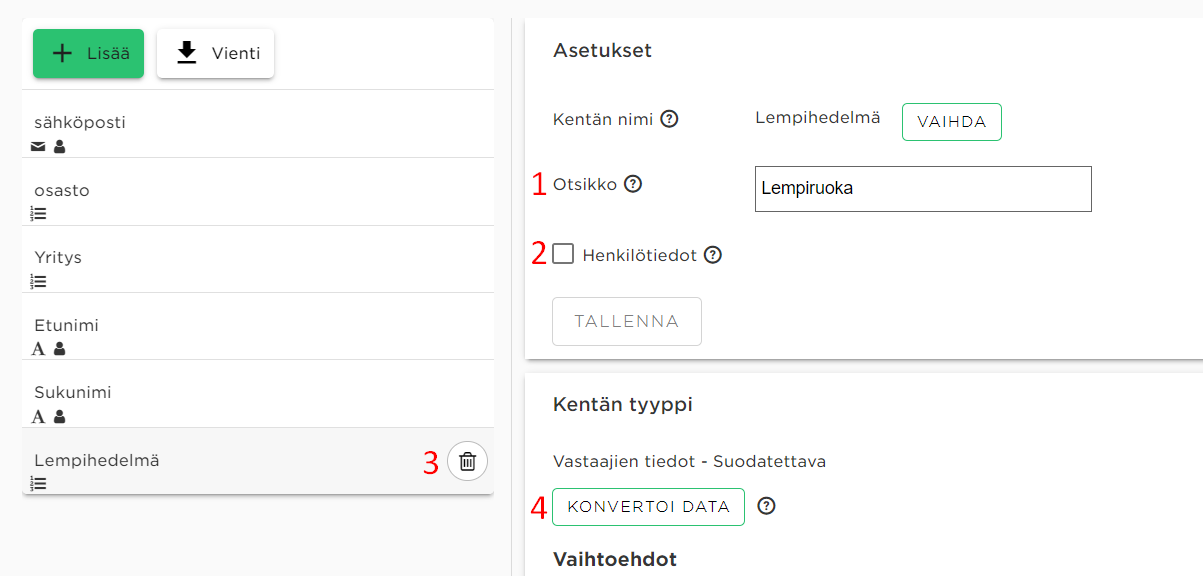Click VAIHDA to change field name
This screenshot has width=1203, height=576.
[952, 122]
